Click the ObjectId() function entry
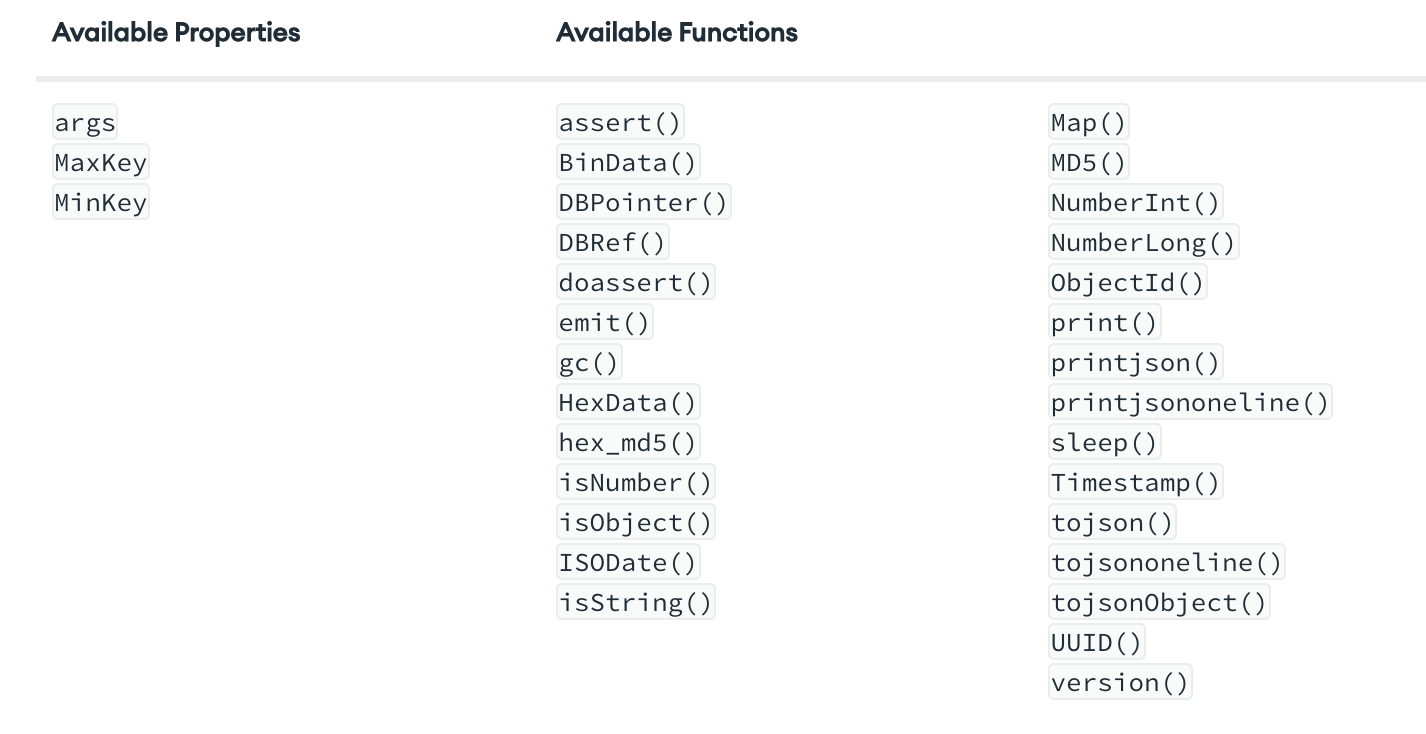Screen dimensions: 1426x734 [x=1127, y=283]
